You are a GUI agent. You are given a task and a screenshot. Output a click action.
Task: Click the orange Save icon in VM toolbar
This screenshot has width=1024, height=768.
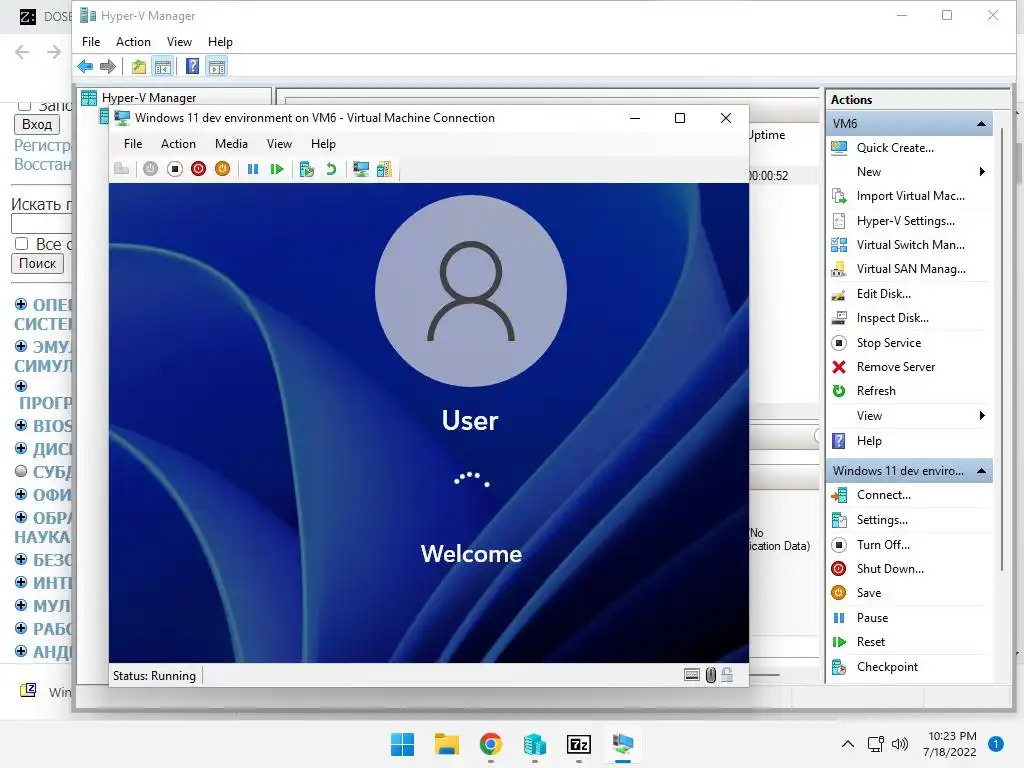click(x=222, y=169)
